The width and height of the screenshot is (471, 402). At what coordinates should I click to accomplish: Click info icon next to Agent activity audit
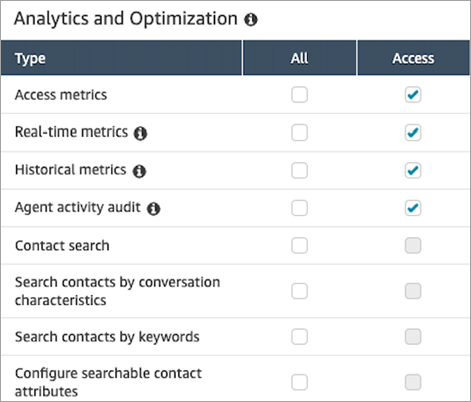tap(154, 209)
